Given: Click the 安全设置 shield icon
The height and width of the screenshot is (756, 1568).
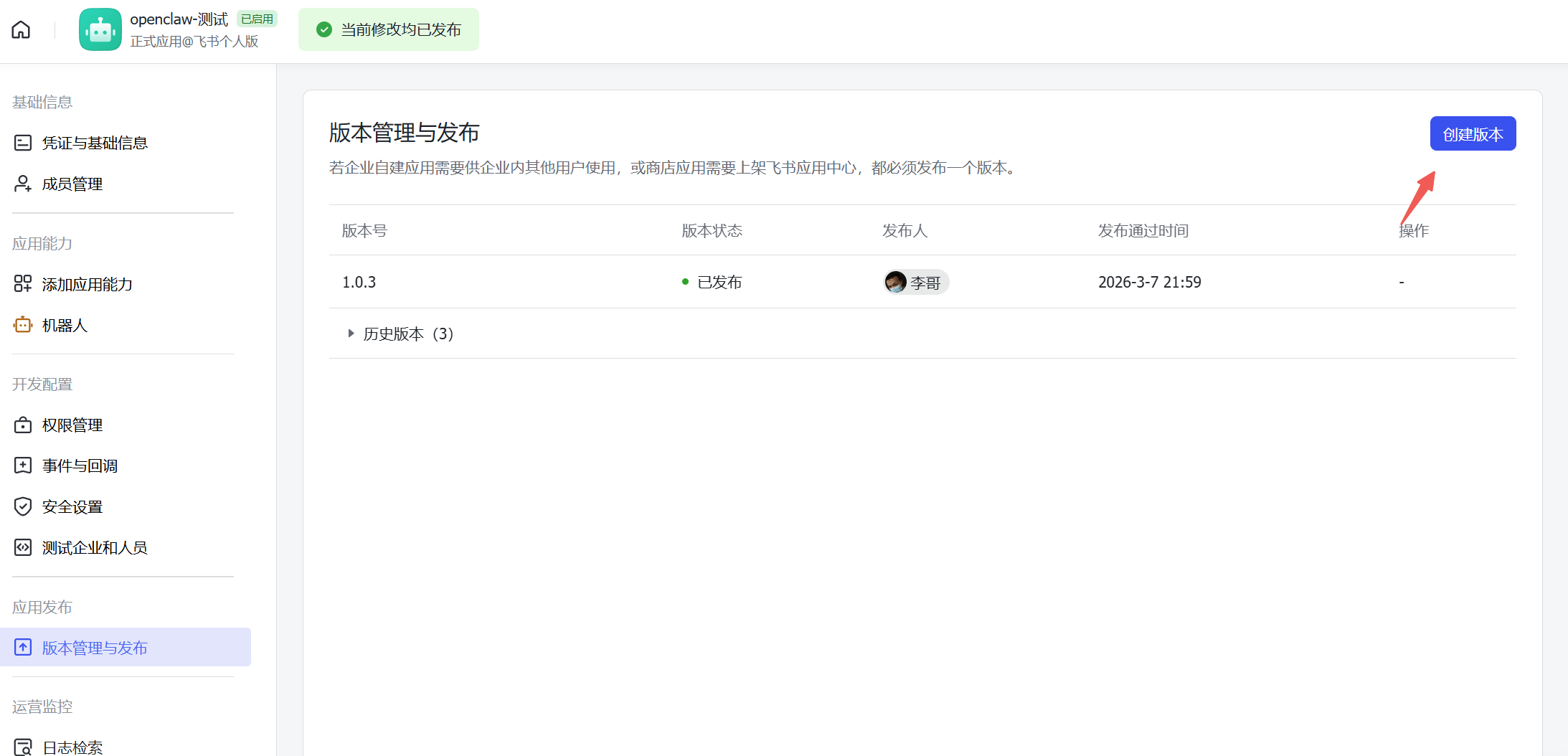Looking at the screenshot, I should pos(23,506).
